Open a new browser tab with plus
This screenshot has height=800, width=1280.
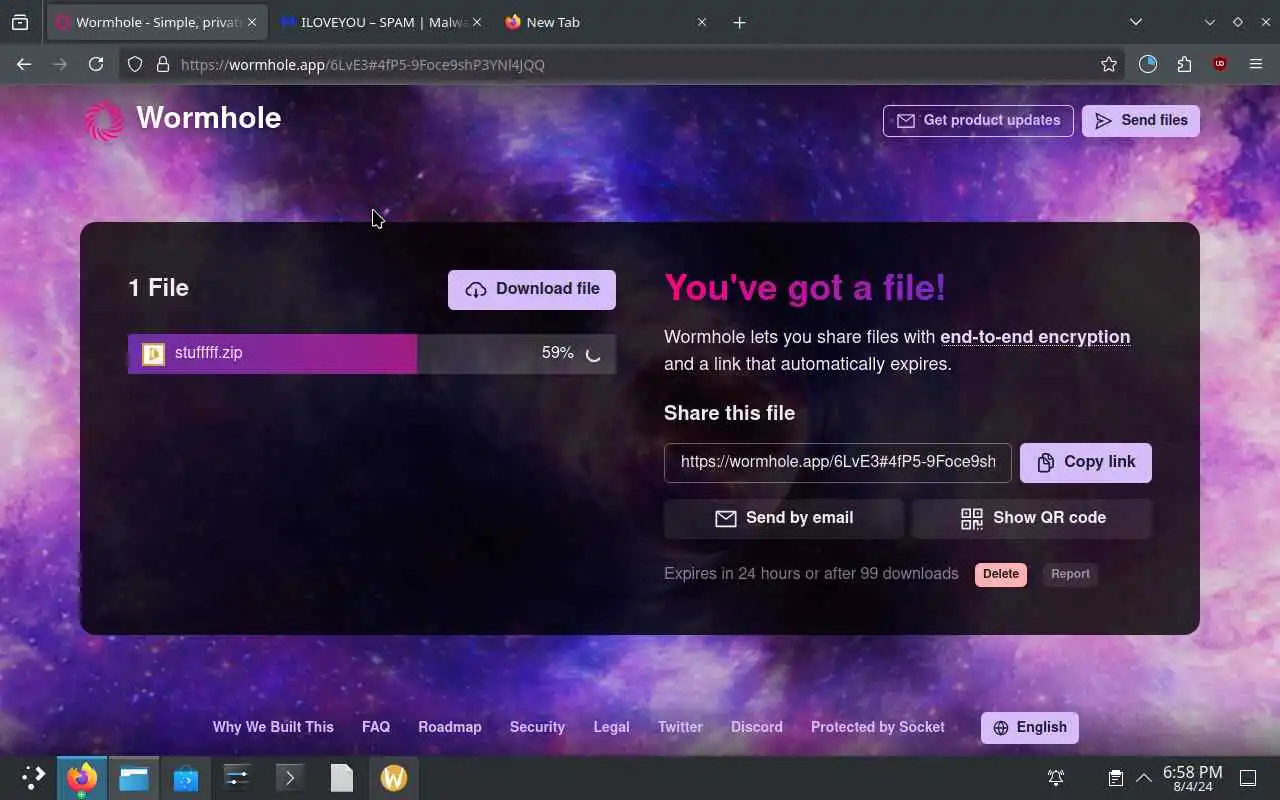coord(739,22)
